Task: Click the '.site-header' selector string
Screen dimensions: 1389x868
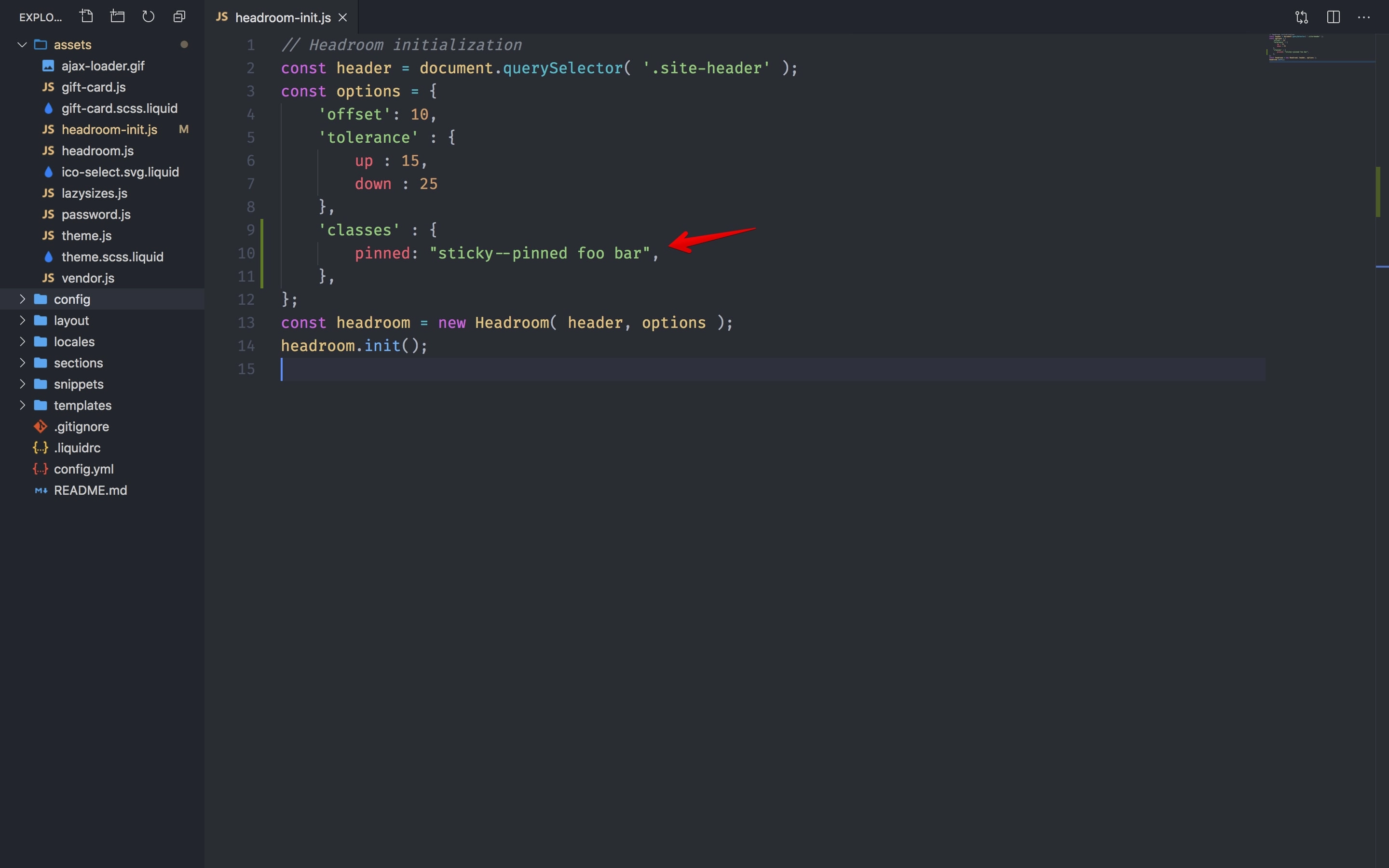Action: coord(707,68)
